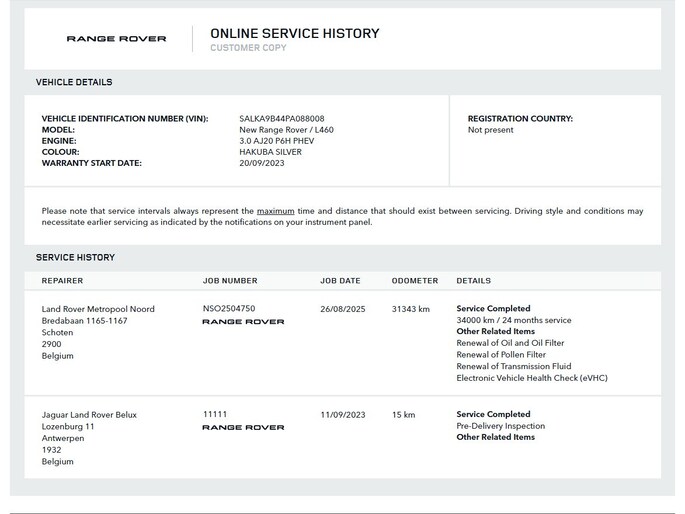Click the Vehicle Details section header
This screenshot has height=514, width=685.
click(x=74, y=82)
